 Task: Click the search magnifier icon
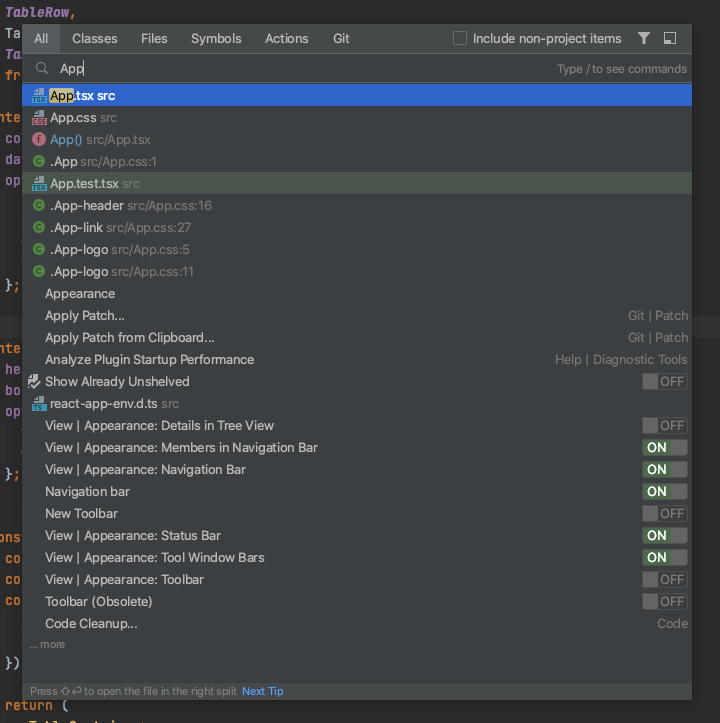click(x=42, y=69)
